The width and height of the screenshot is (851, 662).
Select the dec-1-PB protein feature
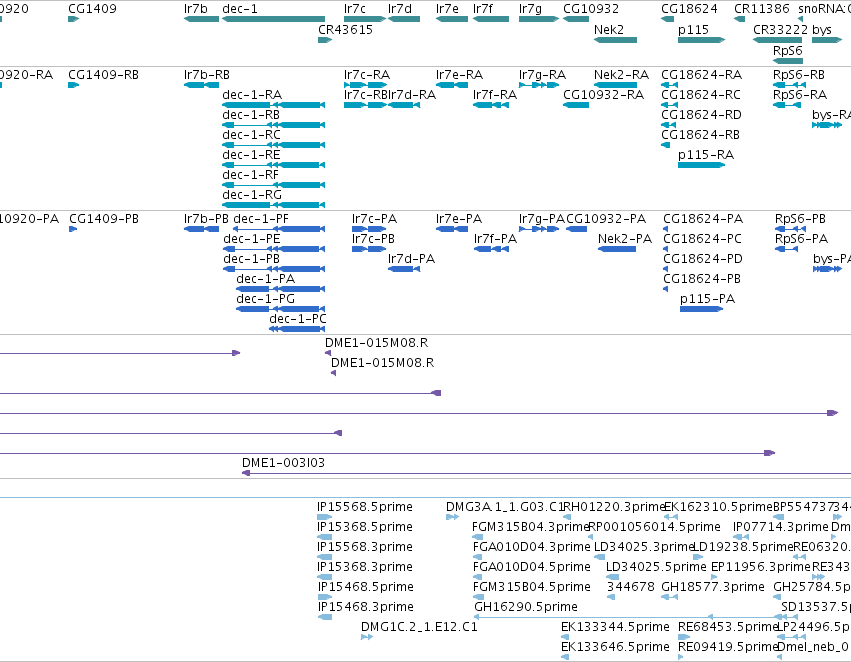[274, 269]
